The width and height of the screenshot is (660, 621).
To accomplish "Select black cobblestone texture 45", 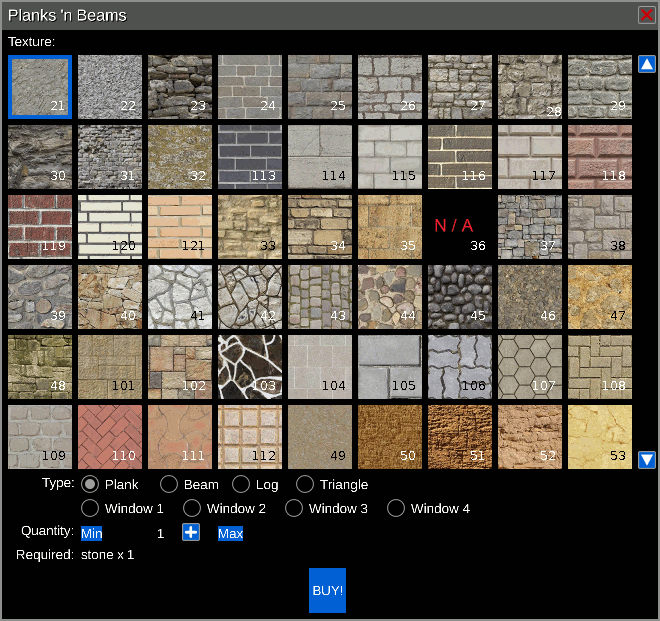I will point(460,297).
